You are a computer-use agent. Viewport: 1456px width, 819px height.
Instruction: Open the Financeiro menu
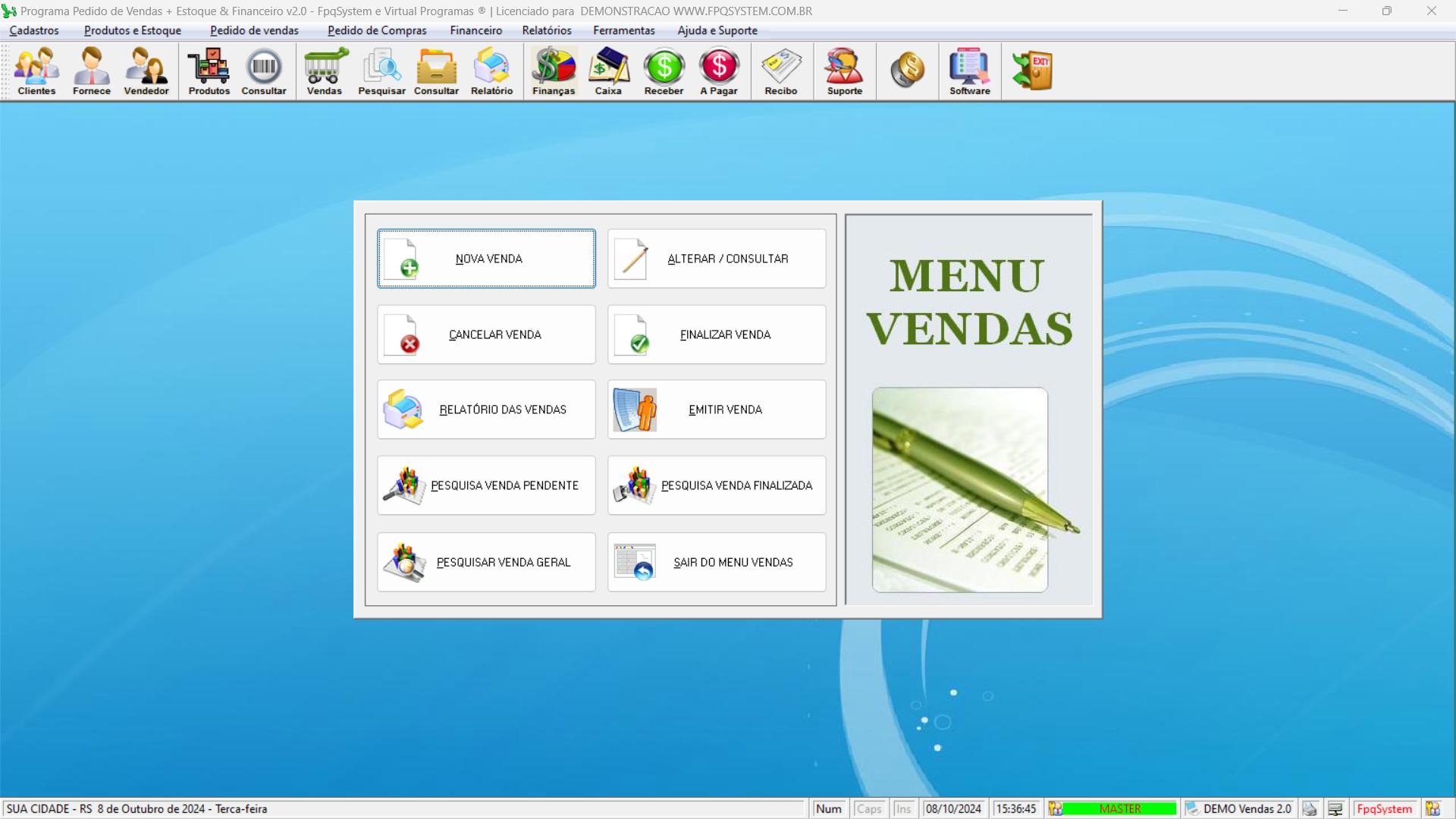click(x=475, y=30)
